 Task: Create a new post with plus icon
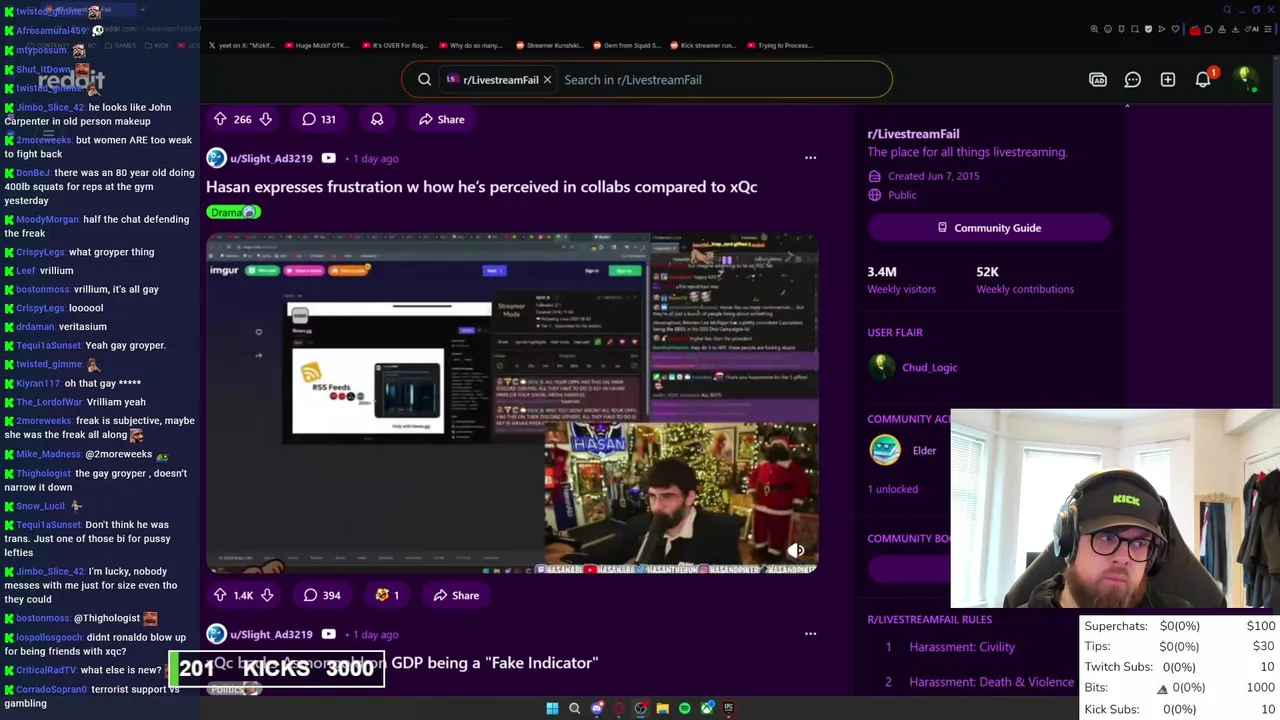tap(1168, 80)
